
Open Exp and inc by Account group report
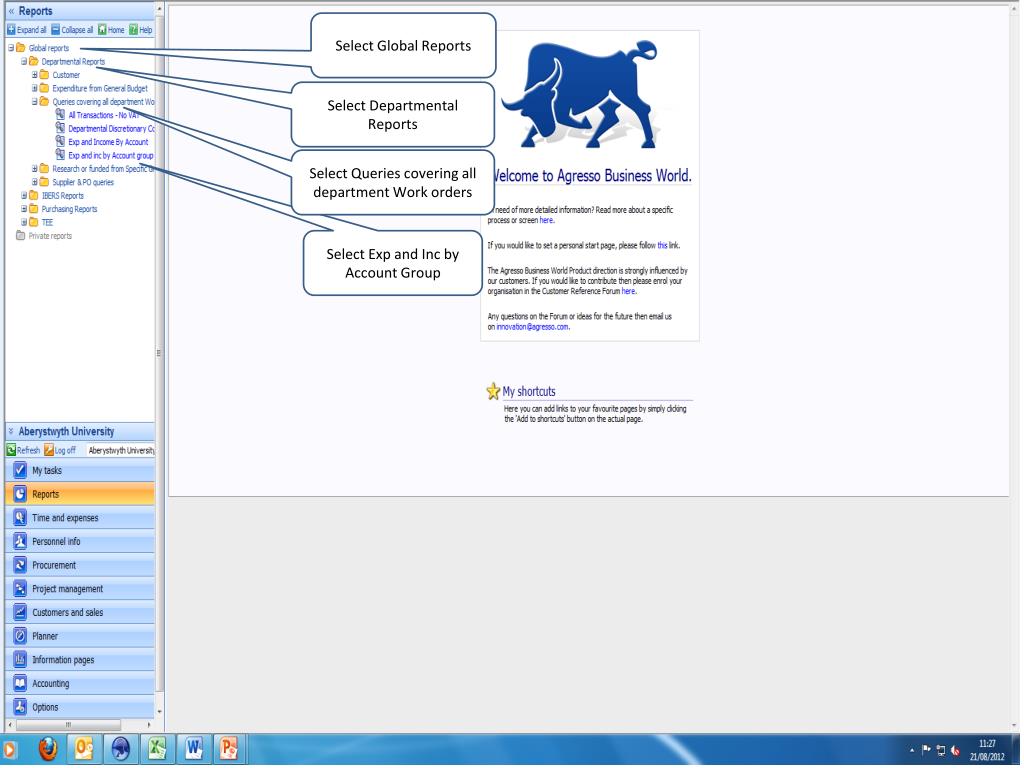(x=111, y=155)
